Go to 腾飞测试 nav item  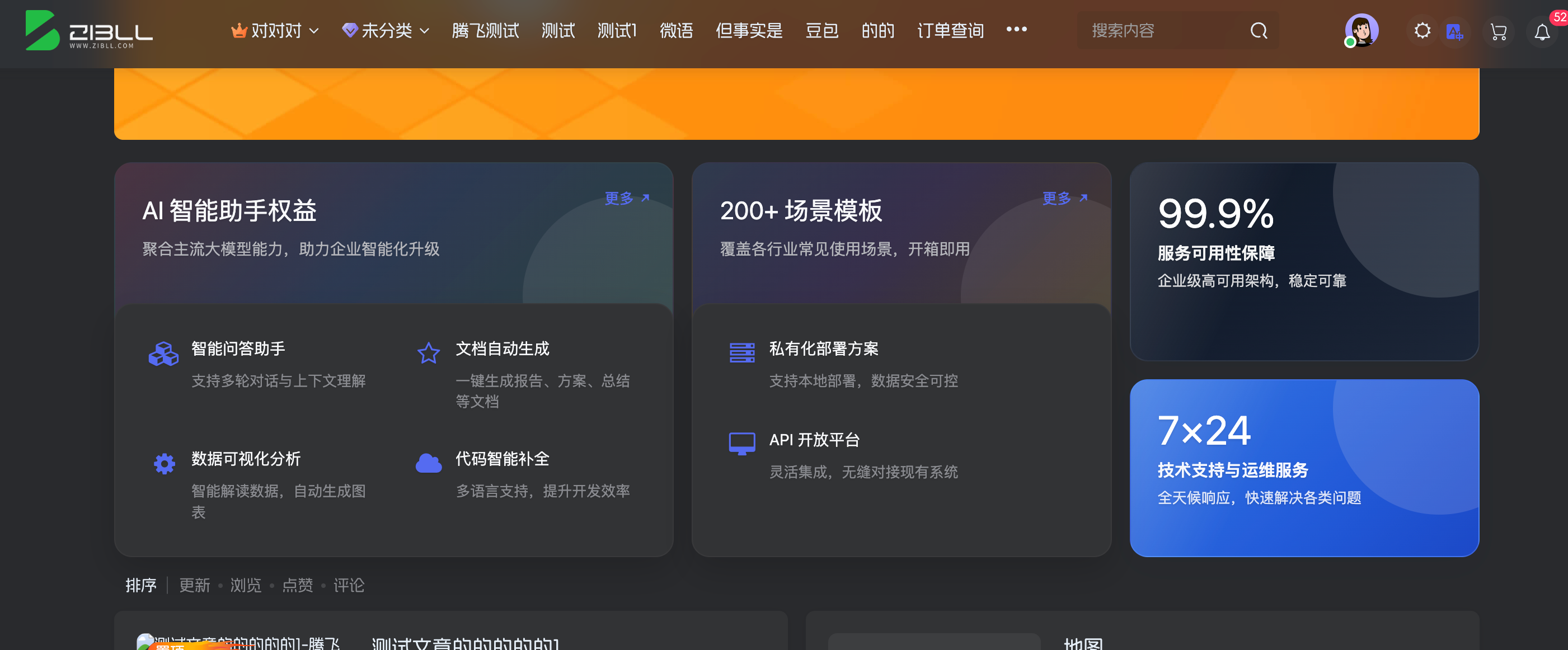click(485, 30)
